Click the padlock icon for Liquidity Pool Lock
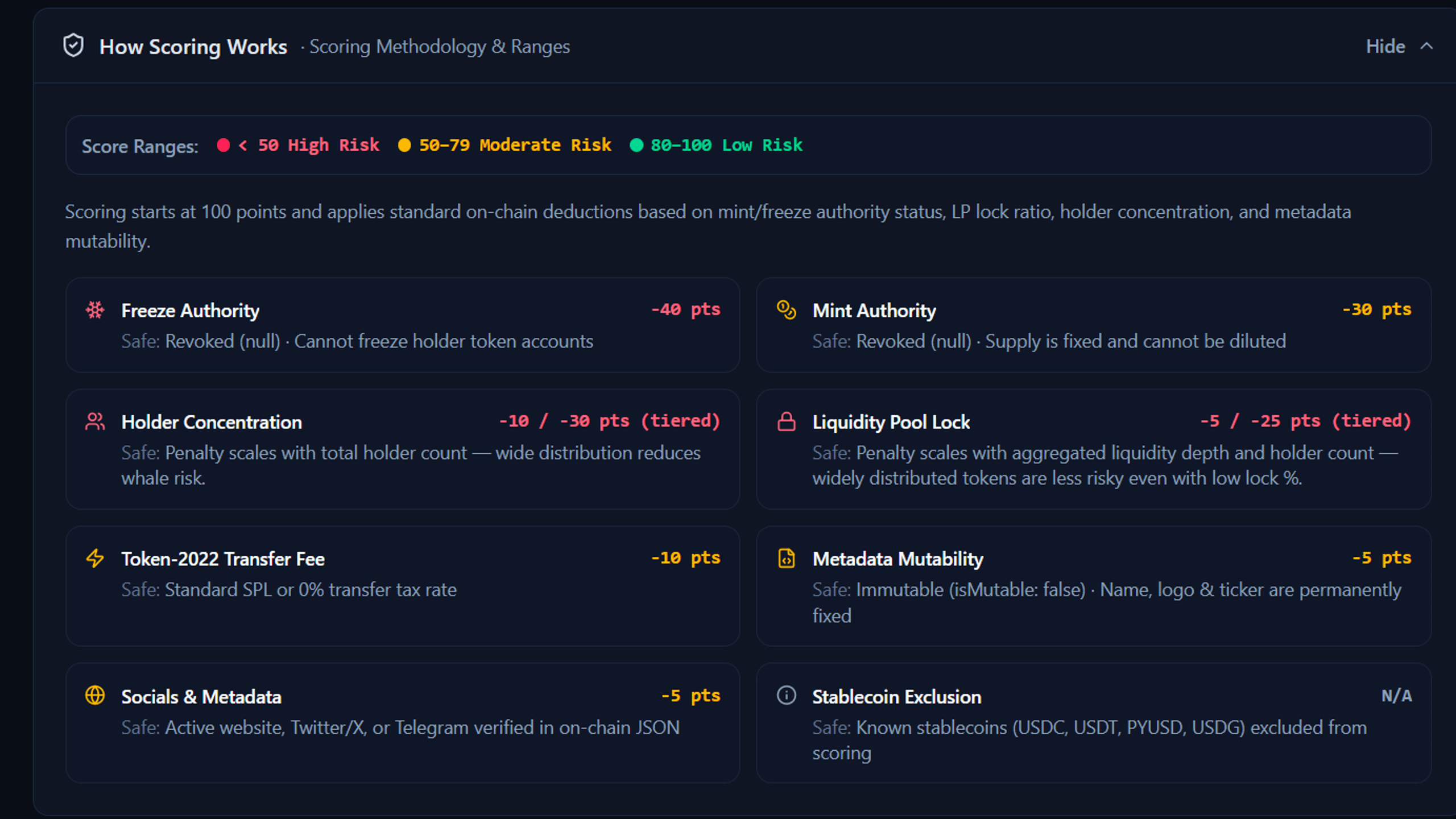The height and width of the screenshot is (819, 1456). pos(786,421)
